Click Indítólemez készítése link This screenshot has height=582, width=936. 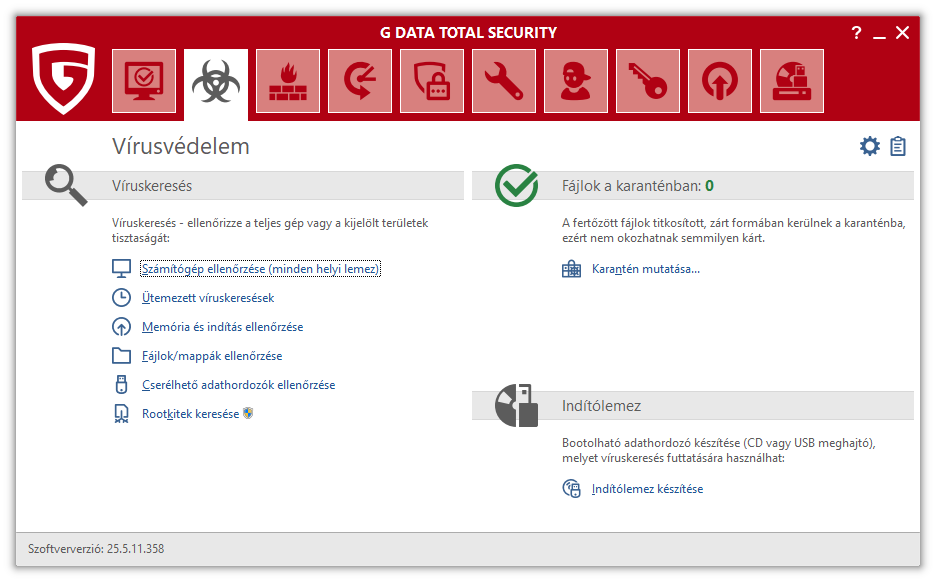tap(648, 489)
